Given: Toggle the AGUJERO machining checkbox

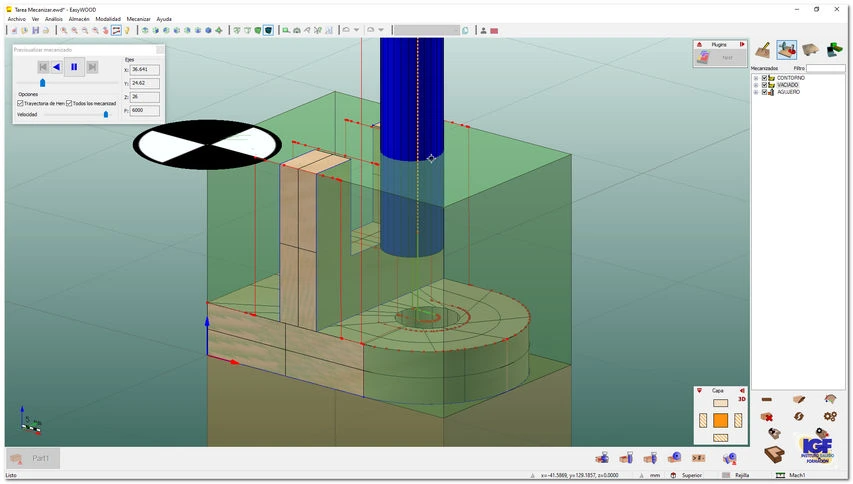Looking at the screenshot, I should pyautogui.click(x=764, y=92).
